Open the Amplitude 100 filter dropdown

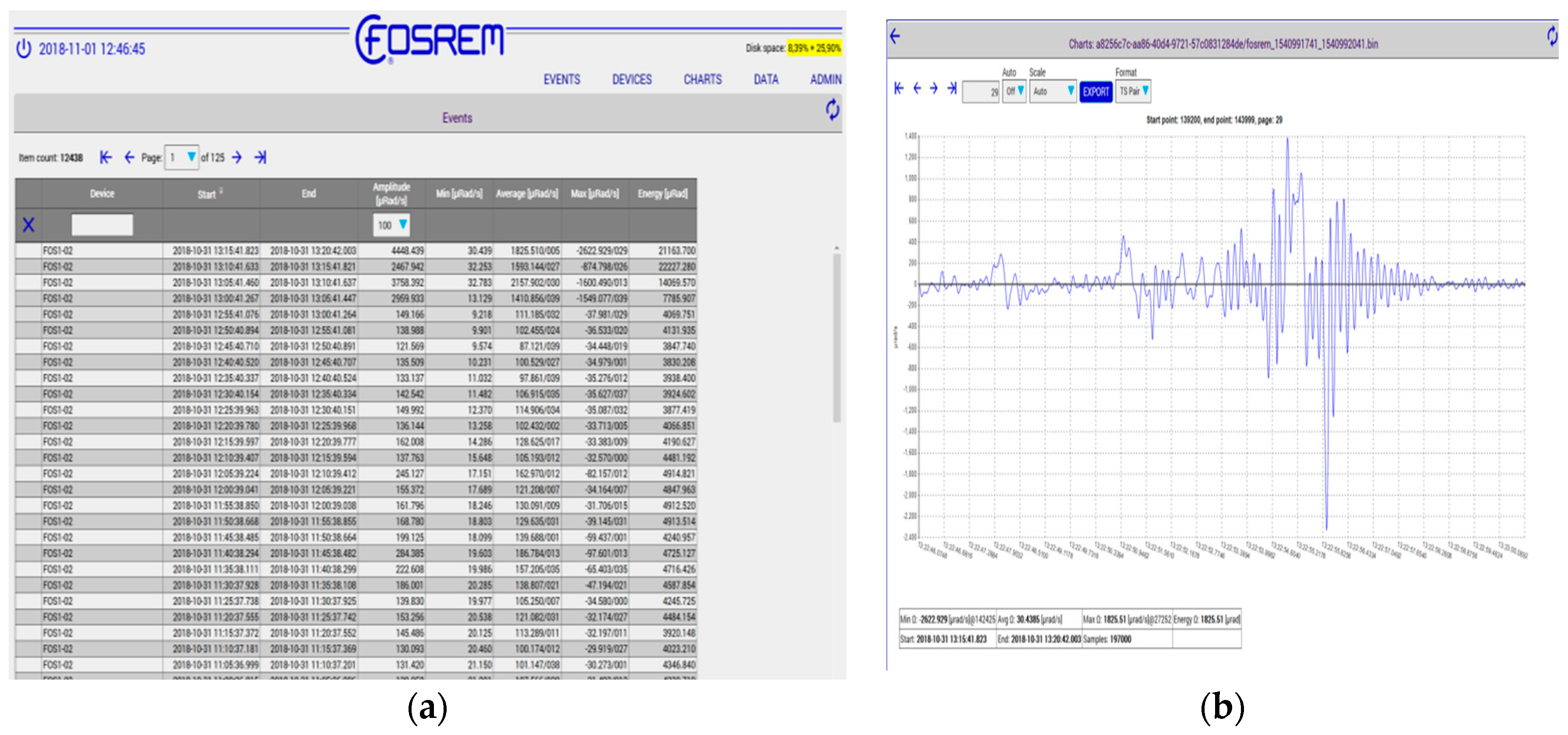pos(391,225)
